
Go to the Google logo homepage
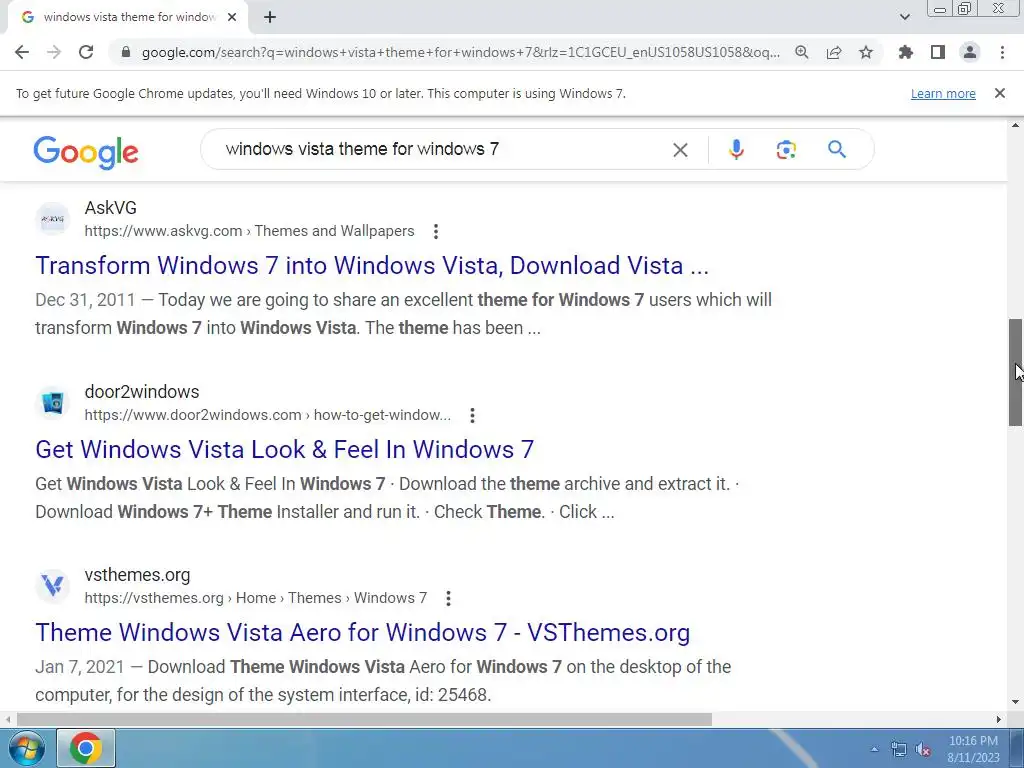click(x=86, y=152)
